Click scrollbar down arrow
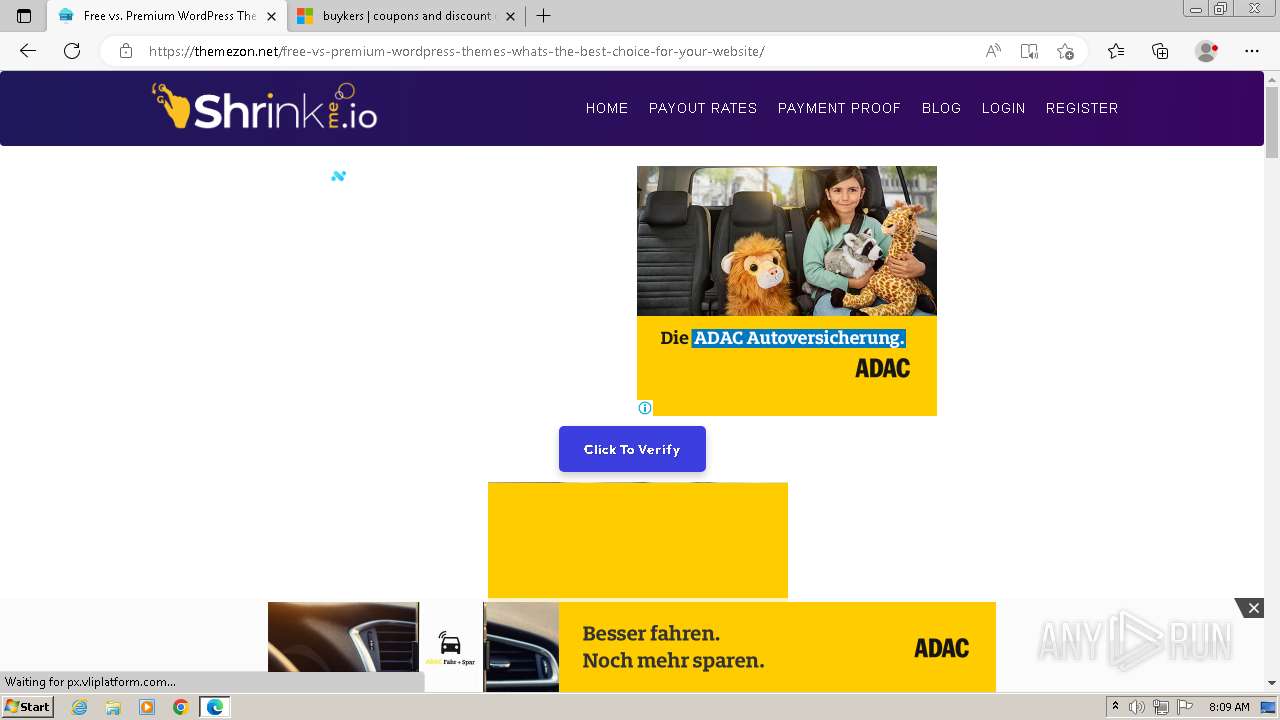 pyautogui.click(x=1272, y=684)
